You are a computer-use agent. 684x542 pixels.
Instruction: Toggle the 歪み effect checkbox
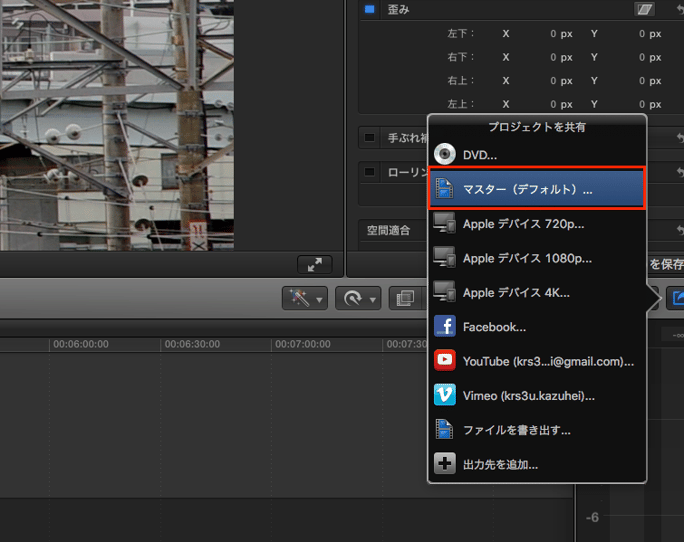(369, 9)
